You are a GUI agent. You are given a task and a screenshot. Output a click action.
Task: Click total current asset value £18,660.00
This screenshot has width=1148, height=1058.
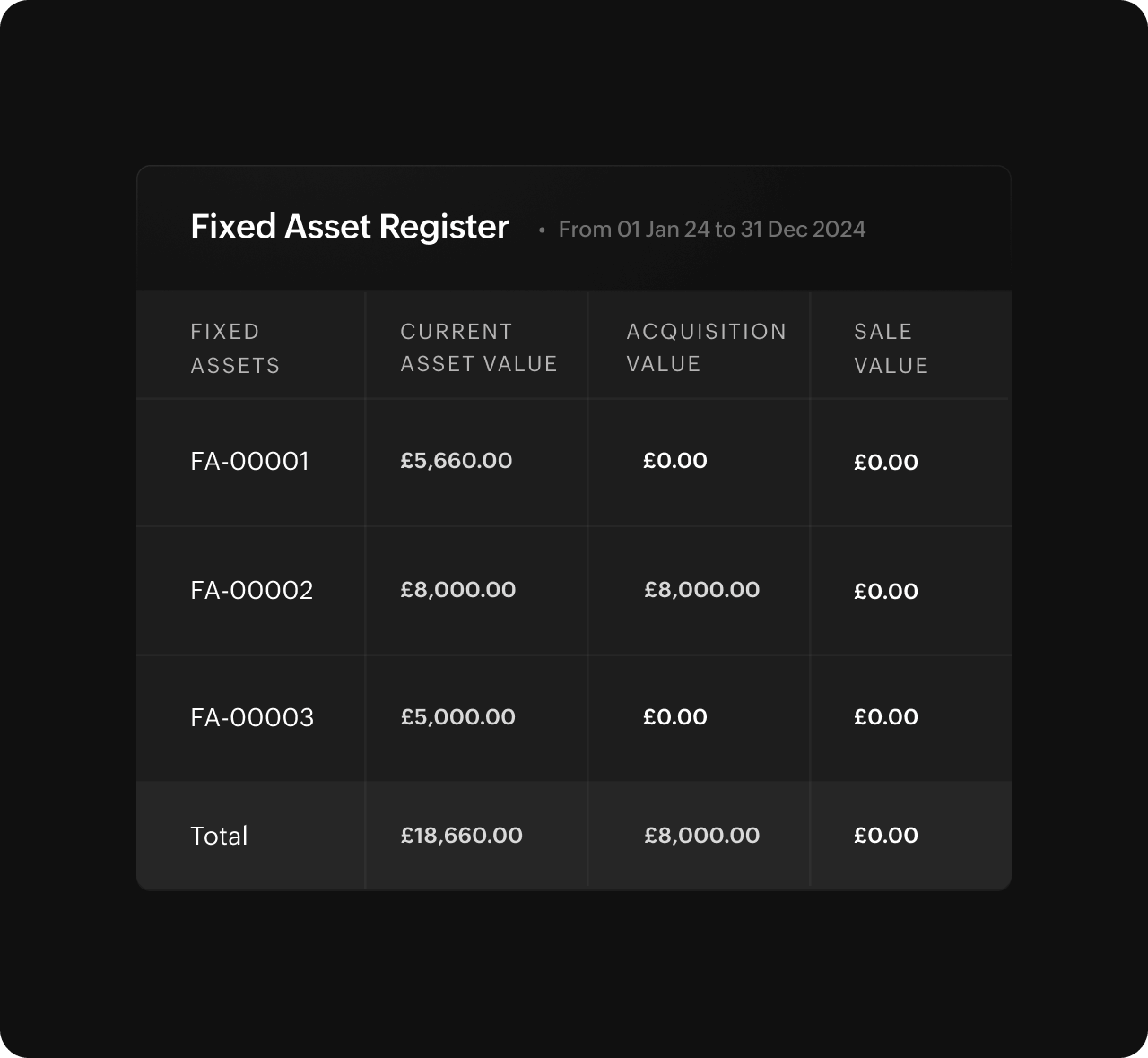click(461, 836)
